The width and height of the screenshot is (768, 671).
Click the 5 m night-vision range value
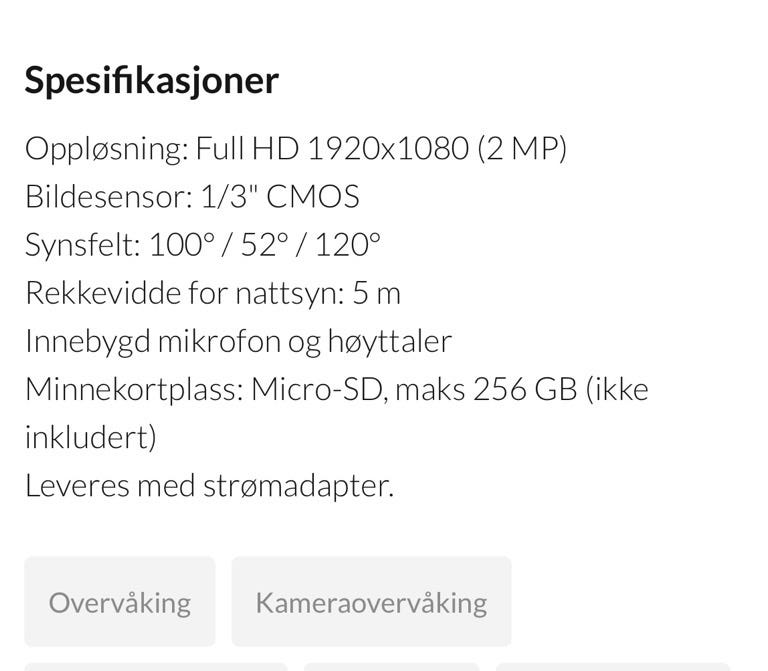377,293
